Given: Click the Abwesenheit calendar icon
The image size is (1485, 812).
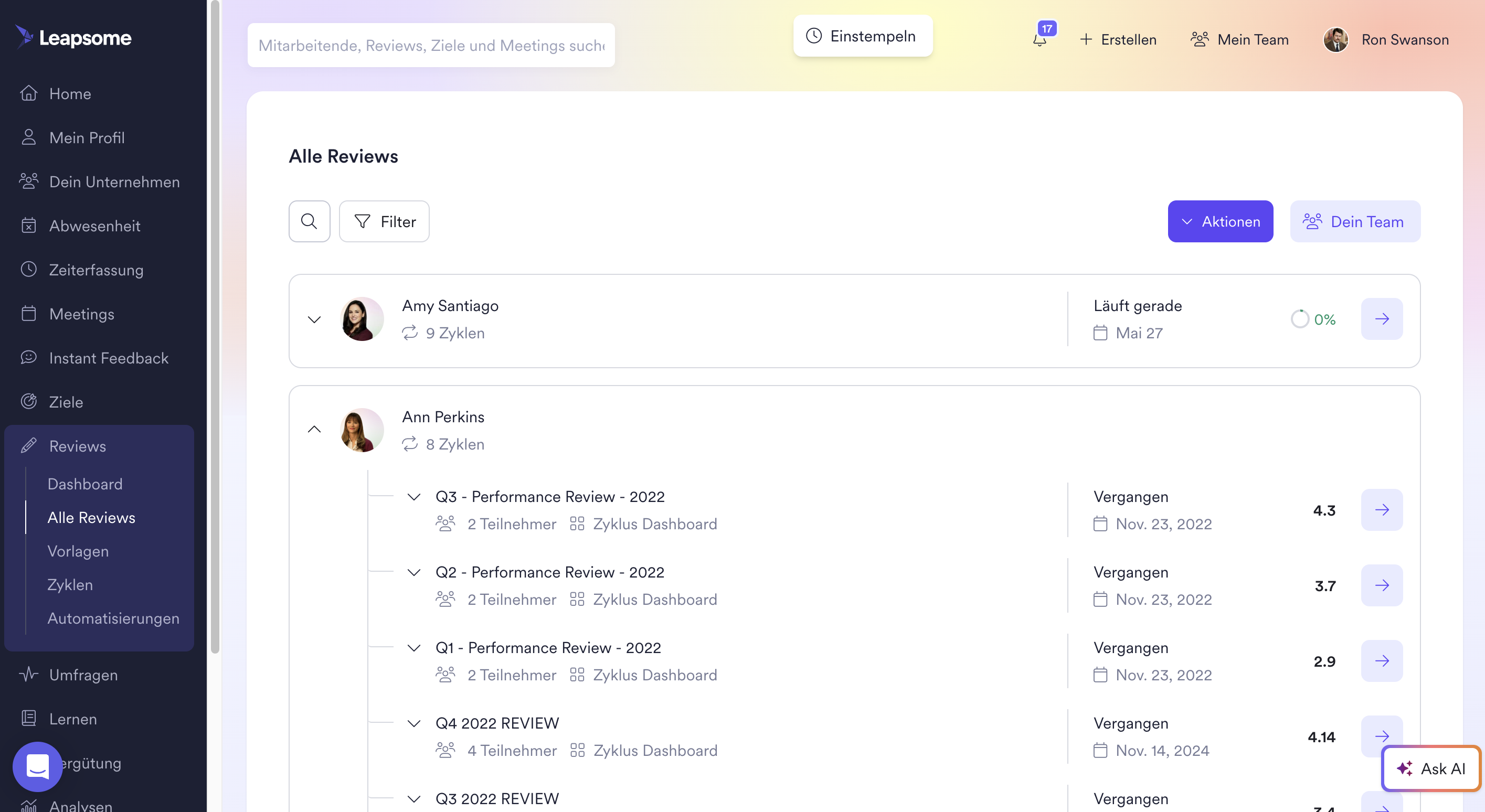Looking at the screenshot, I should tap(29, 226).
